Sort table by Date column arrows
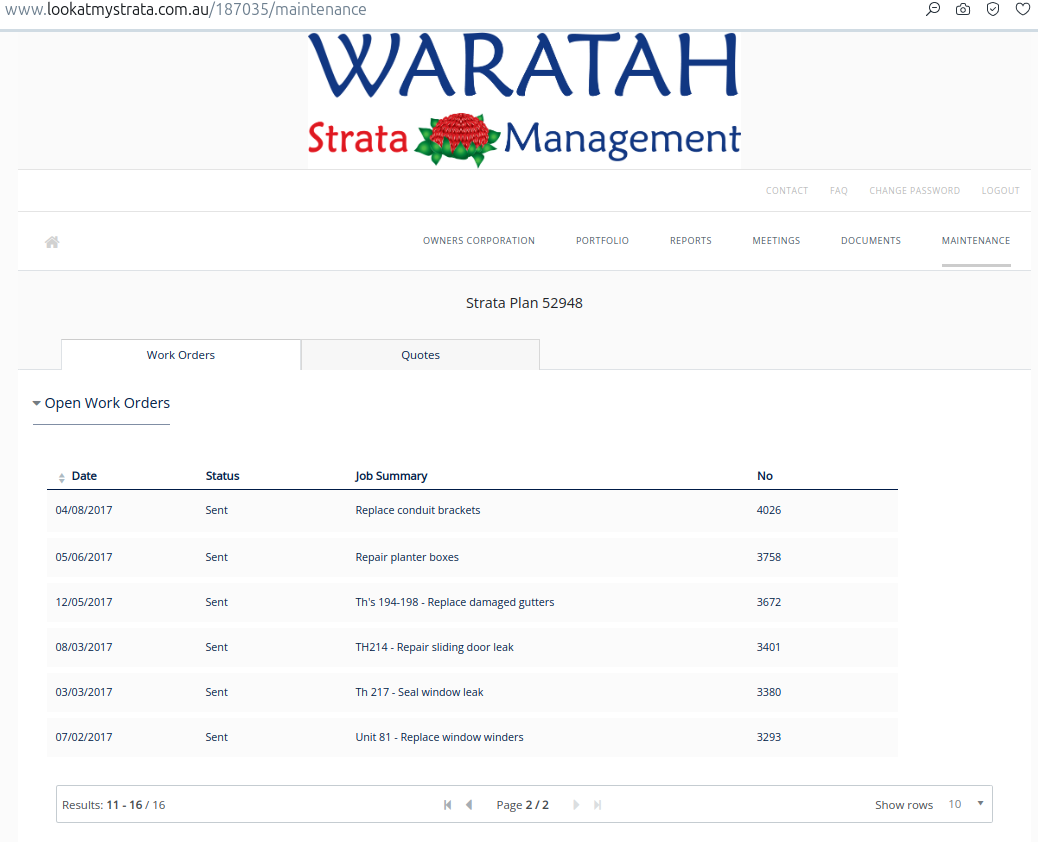Screen dimensions: 1038x842 tap(62, 477)
